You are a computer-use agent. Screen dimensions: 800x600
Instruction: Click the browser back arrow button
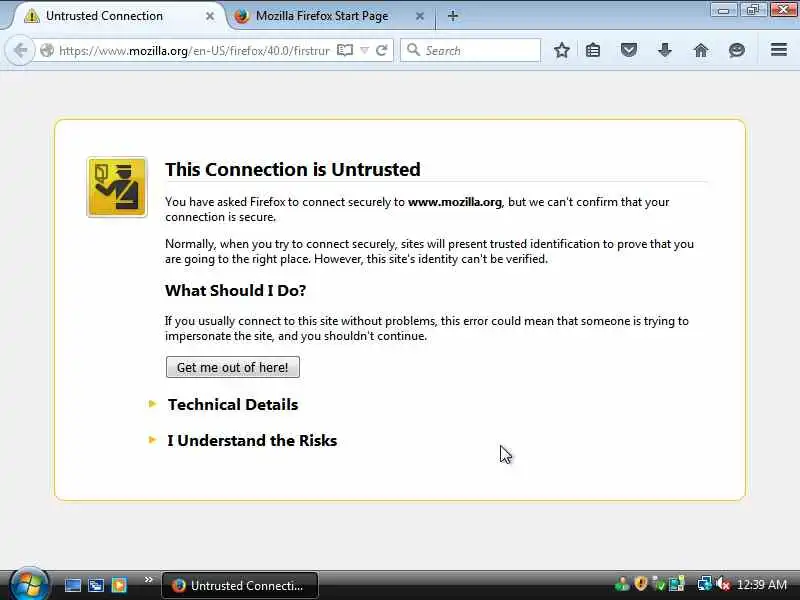20,51
